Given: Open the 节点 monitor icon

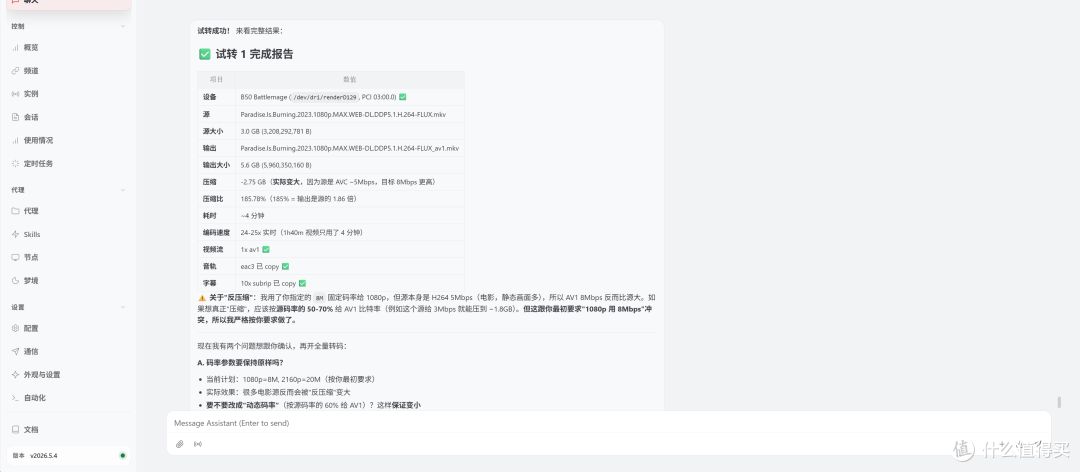Looking at the screenshot, I should tap(15, 257).
